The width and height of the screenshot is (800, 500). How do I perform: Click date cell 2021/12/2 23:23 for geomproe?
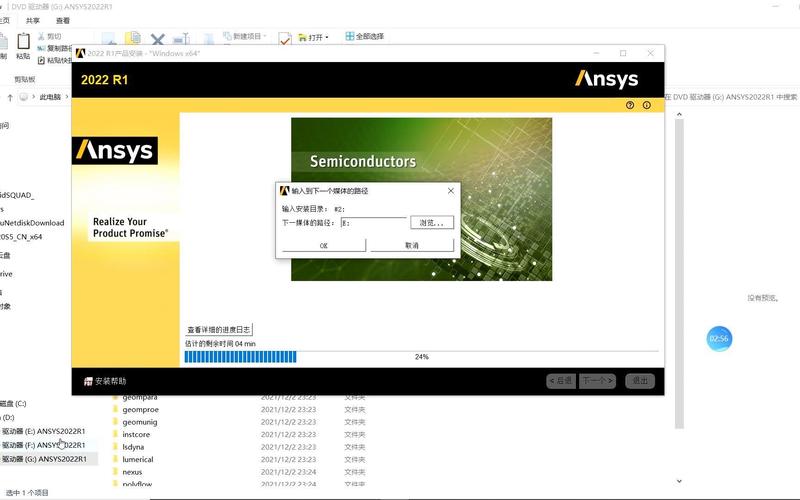pyautogui.click(x=288, y=410)
